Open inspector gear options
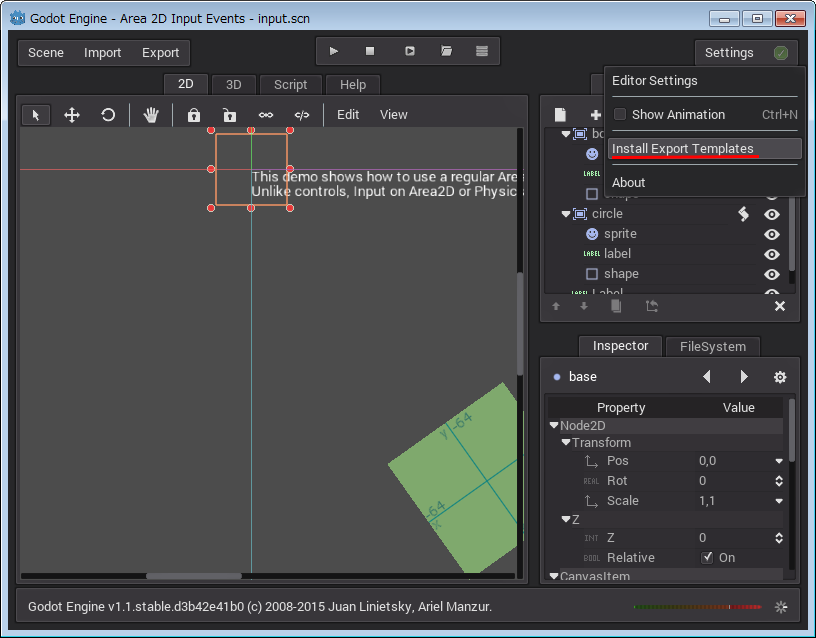 pos(780,377)
